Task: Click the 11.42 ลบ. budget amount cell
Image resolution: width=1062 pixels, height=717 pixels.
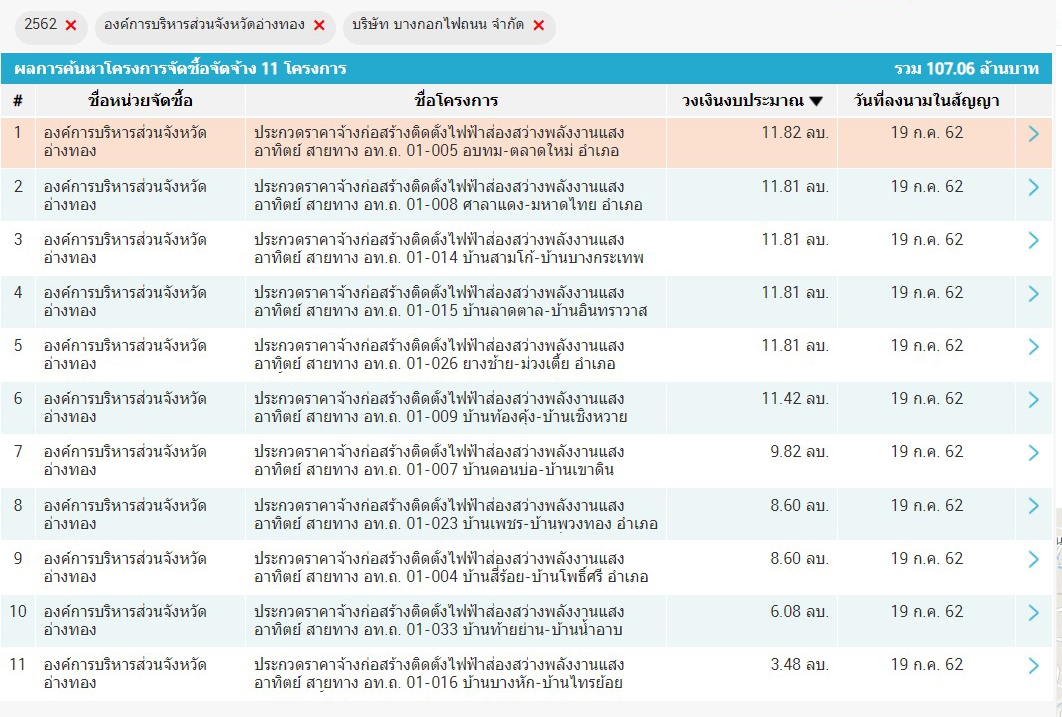Action: pos(794,399)
